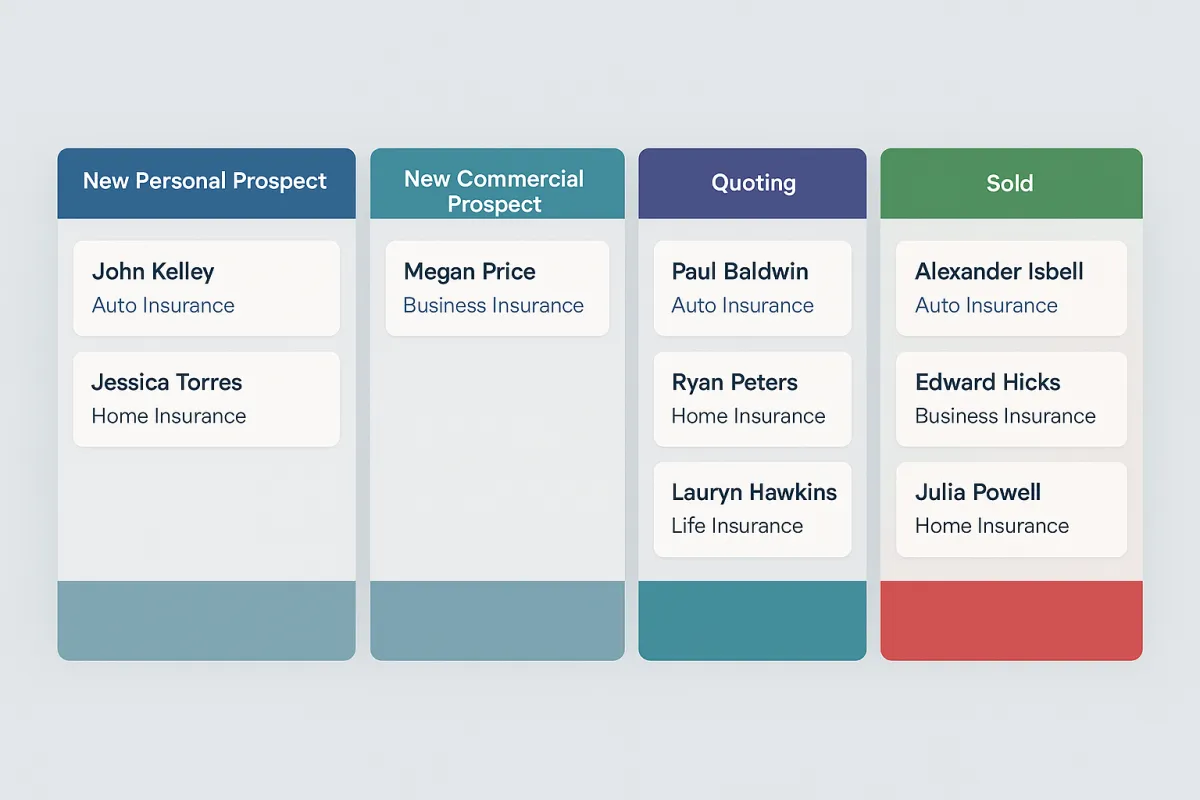
Task: Open the Jessica Torres card
Action: pyautogui.click(x=206, y=399)
